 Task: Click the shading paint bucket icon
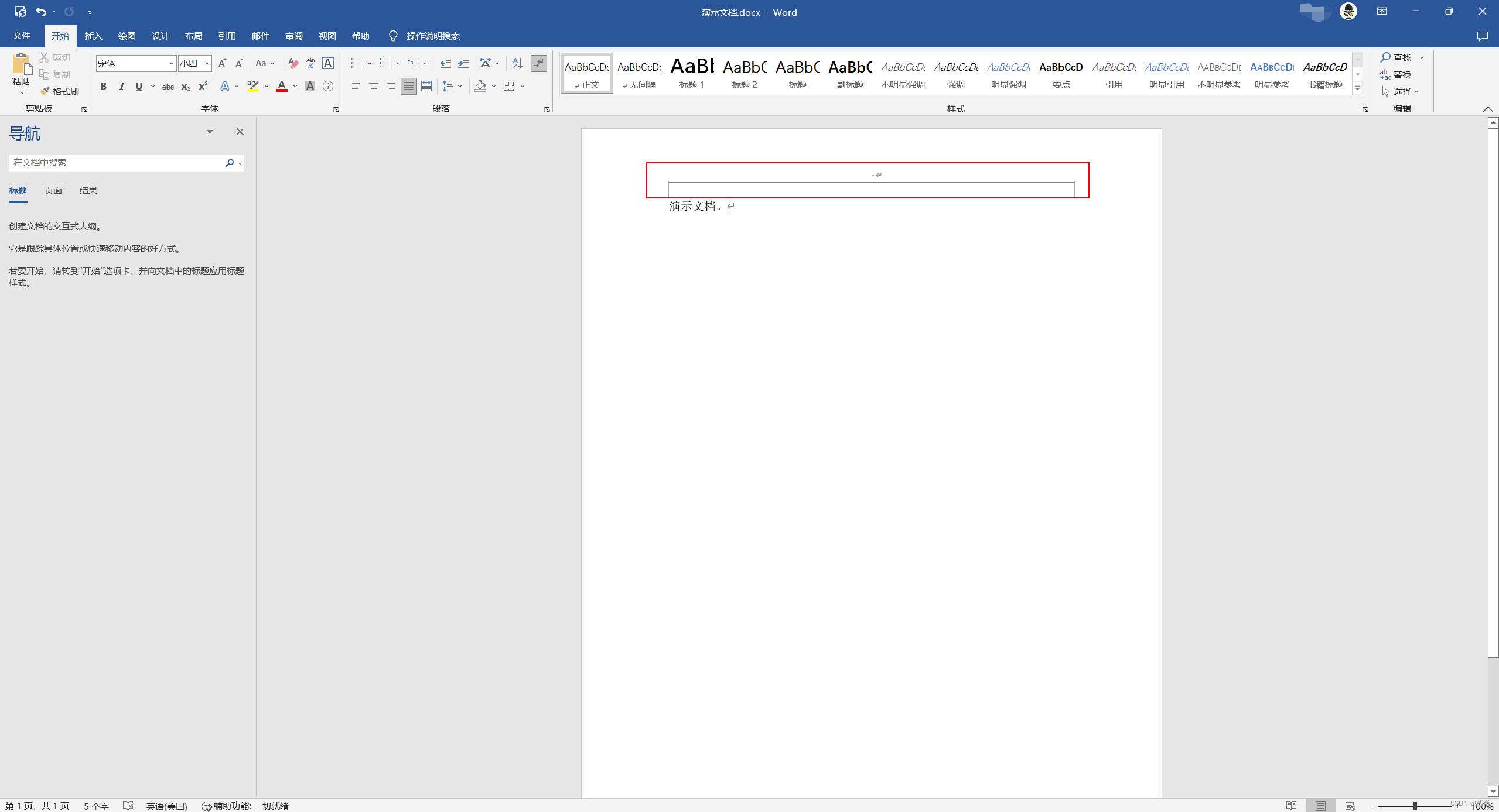pos(480,87)
